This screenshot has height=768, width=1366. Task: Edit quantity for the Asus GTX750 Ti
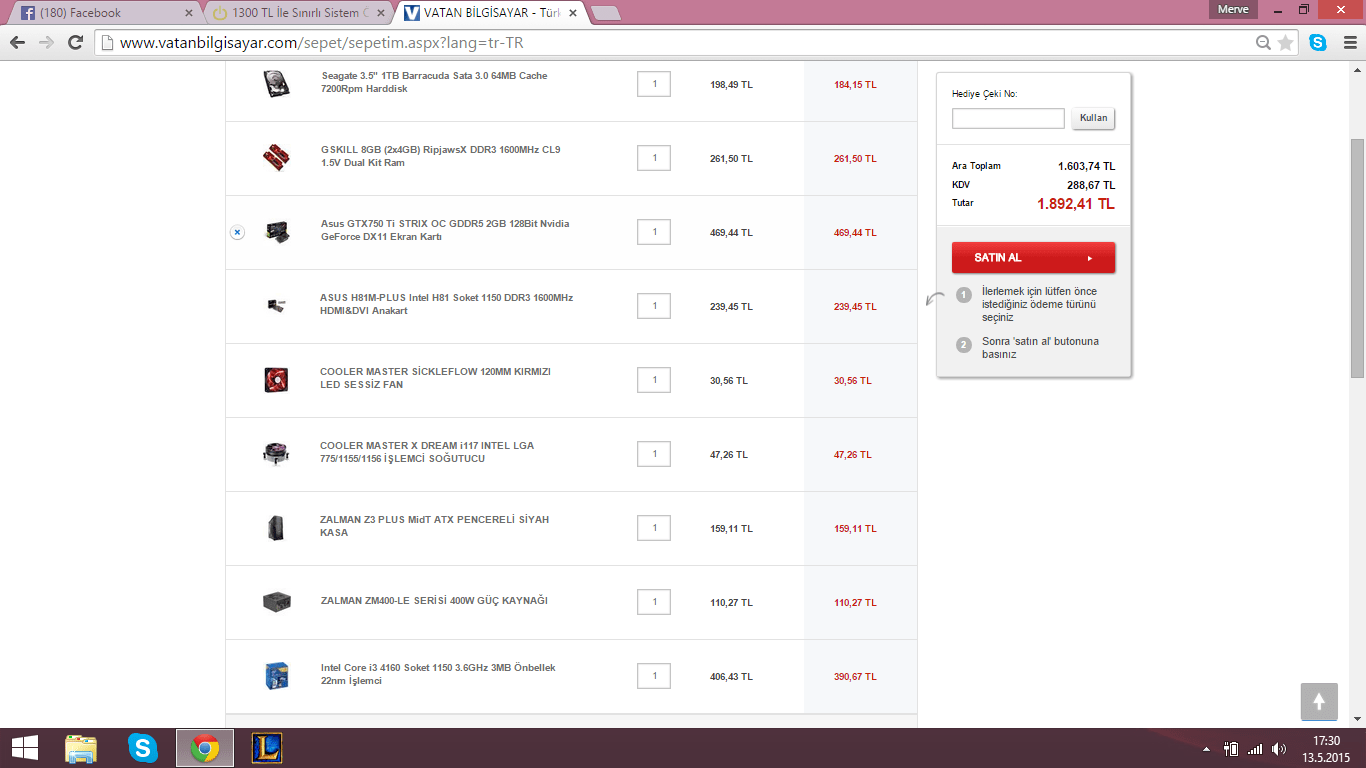654,232
